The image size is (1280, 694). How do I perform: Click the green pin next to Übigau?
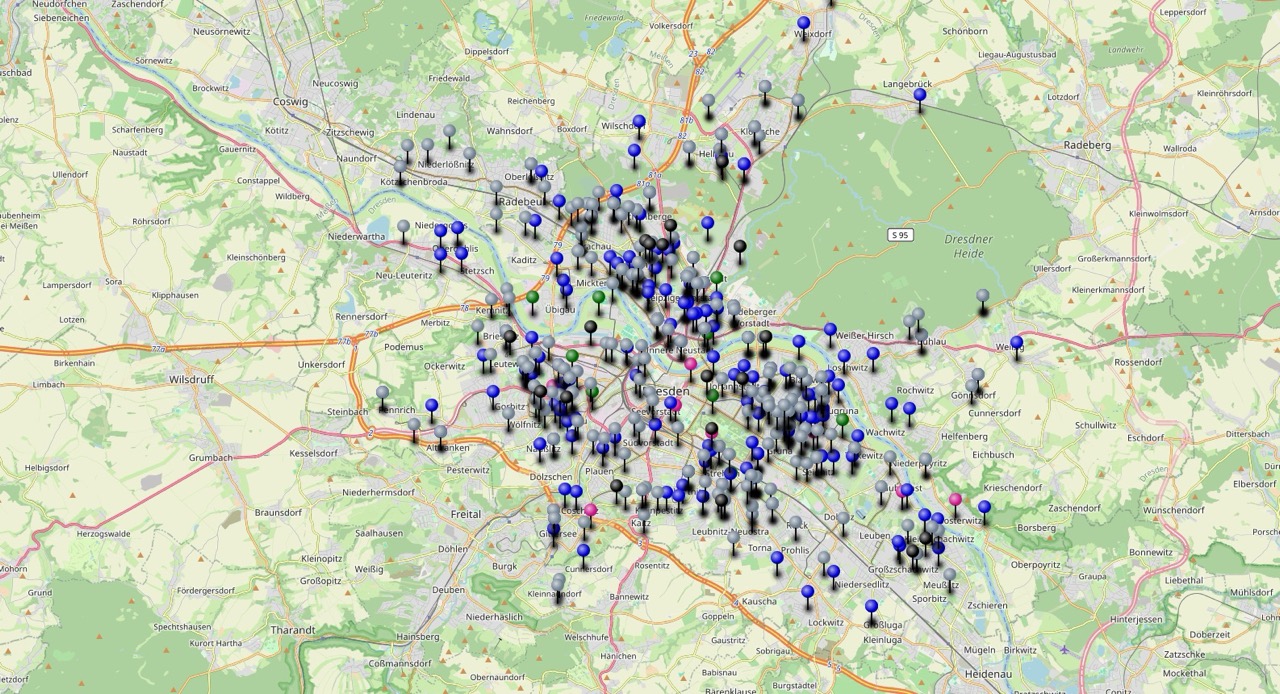click(x=599, y=297)
